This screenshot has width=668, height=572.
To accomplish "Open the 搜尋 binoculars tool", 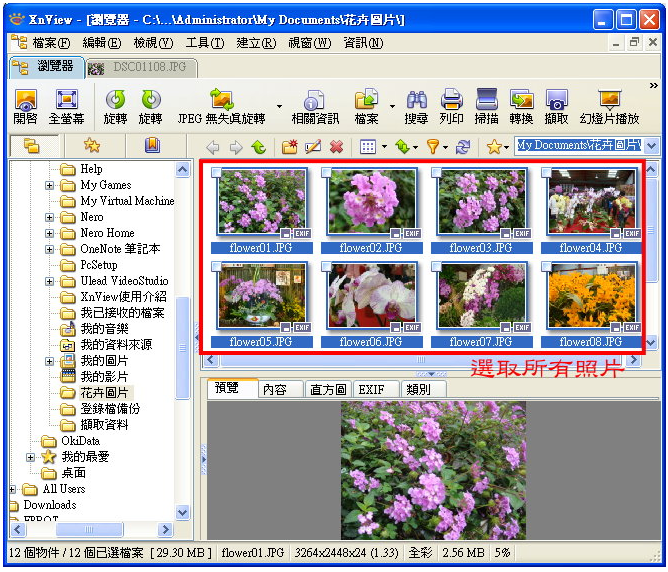I will (416, 106).
